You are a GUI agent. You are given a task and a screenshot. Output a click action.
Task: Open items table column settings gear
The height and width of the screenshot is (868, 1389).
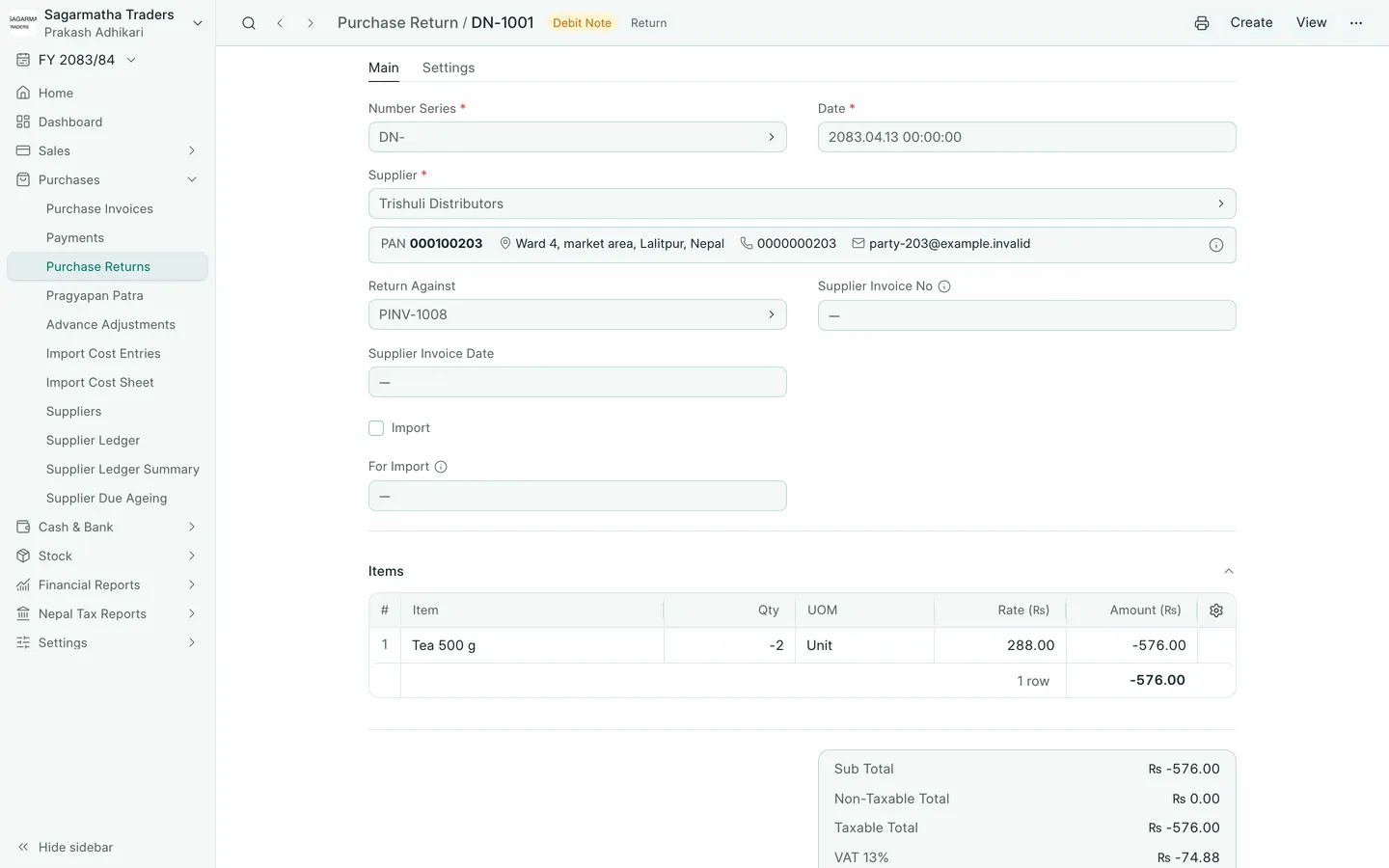[1216, 610]
